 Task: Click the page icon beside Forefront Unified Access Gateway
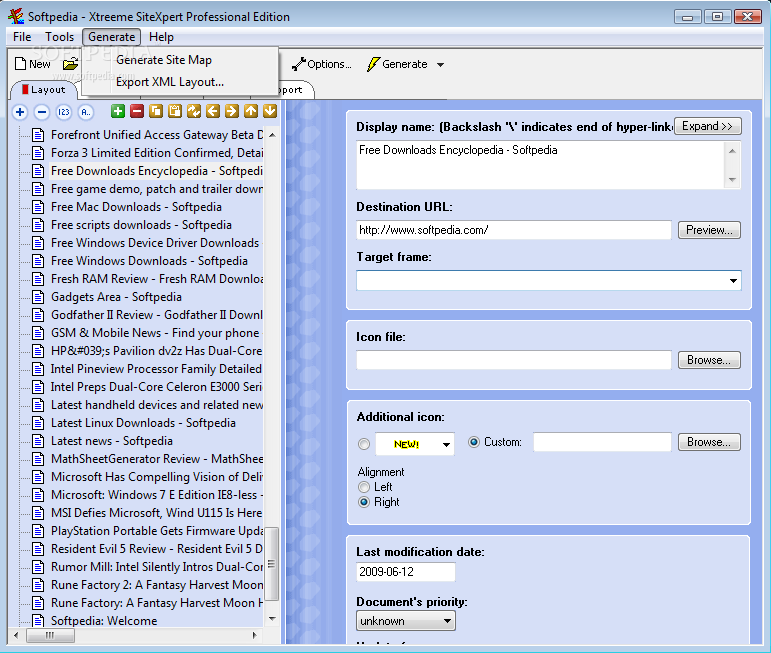(38, 135)
